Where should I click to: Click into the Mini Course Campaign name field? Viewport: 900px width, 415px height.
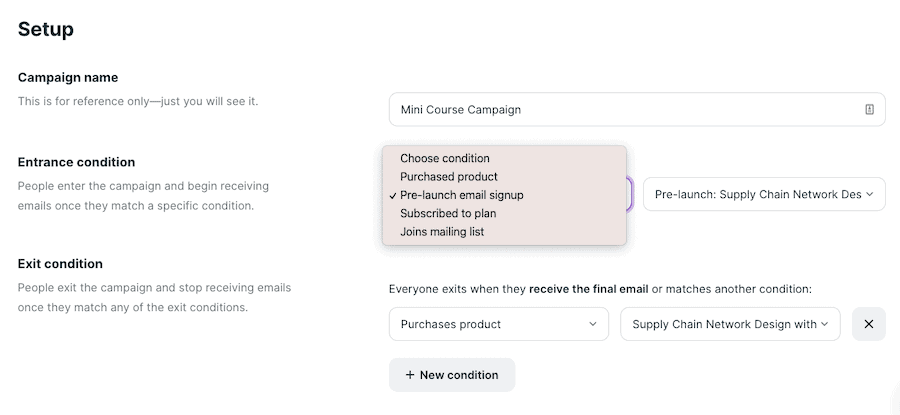pyautogui.click(x=637, y=109)
